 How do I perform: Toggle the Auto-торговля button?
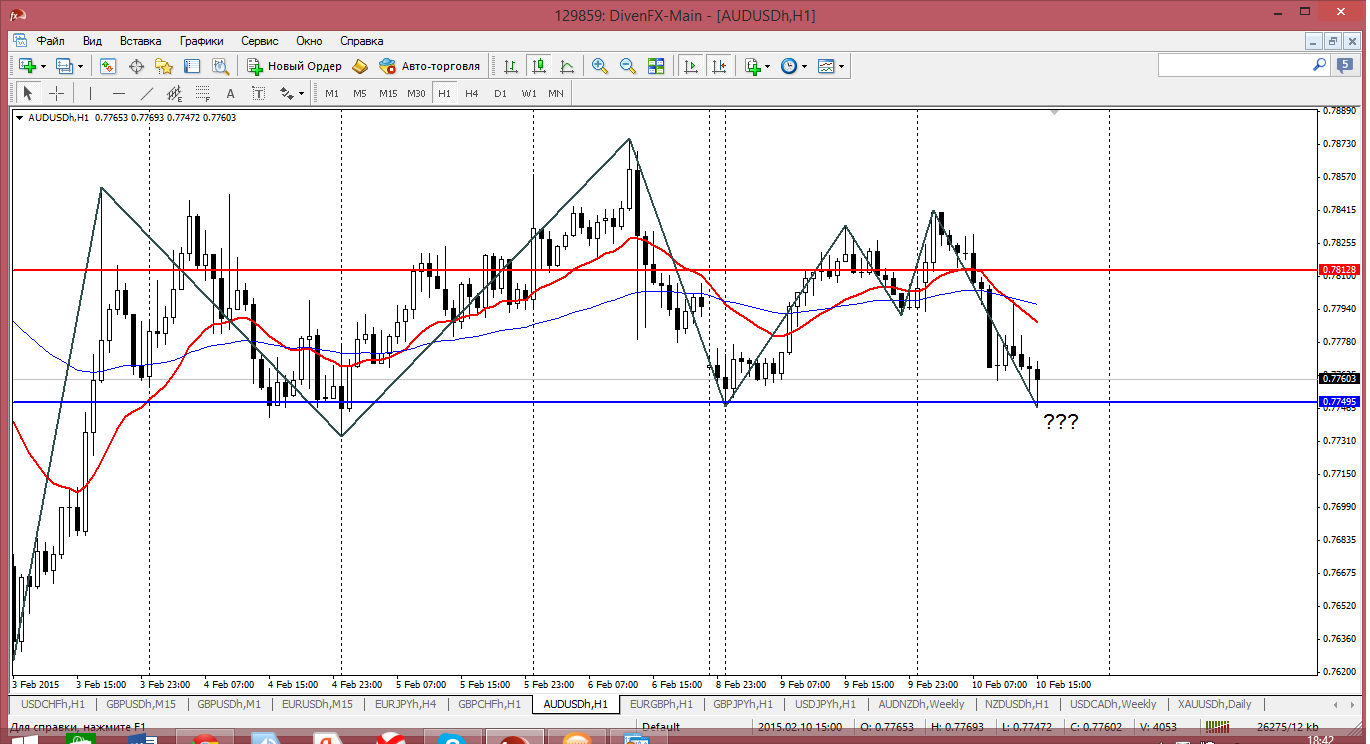coord(431,66)
